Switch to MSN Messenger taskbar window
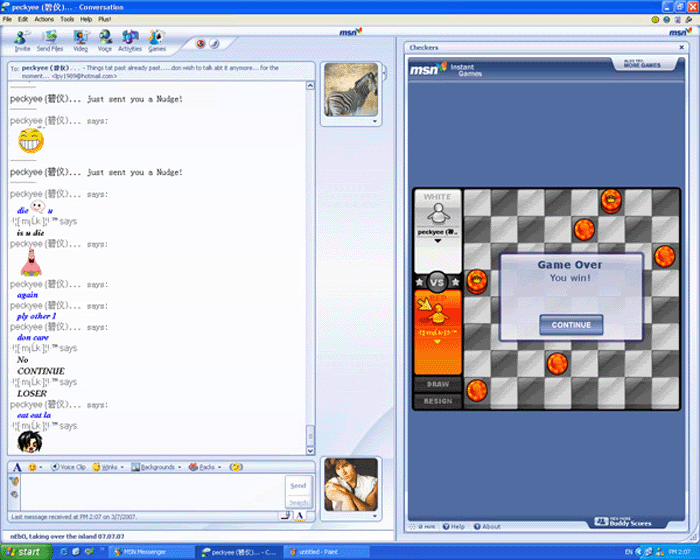The height and width of the screenshot is (560, 700). click(150, 552)
